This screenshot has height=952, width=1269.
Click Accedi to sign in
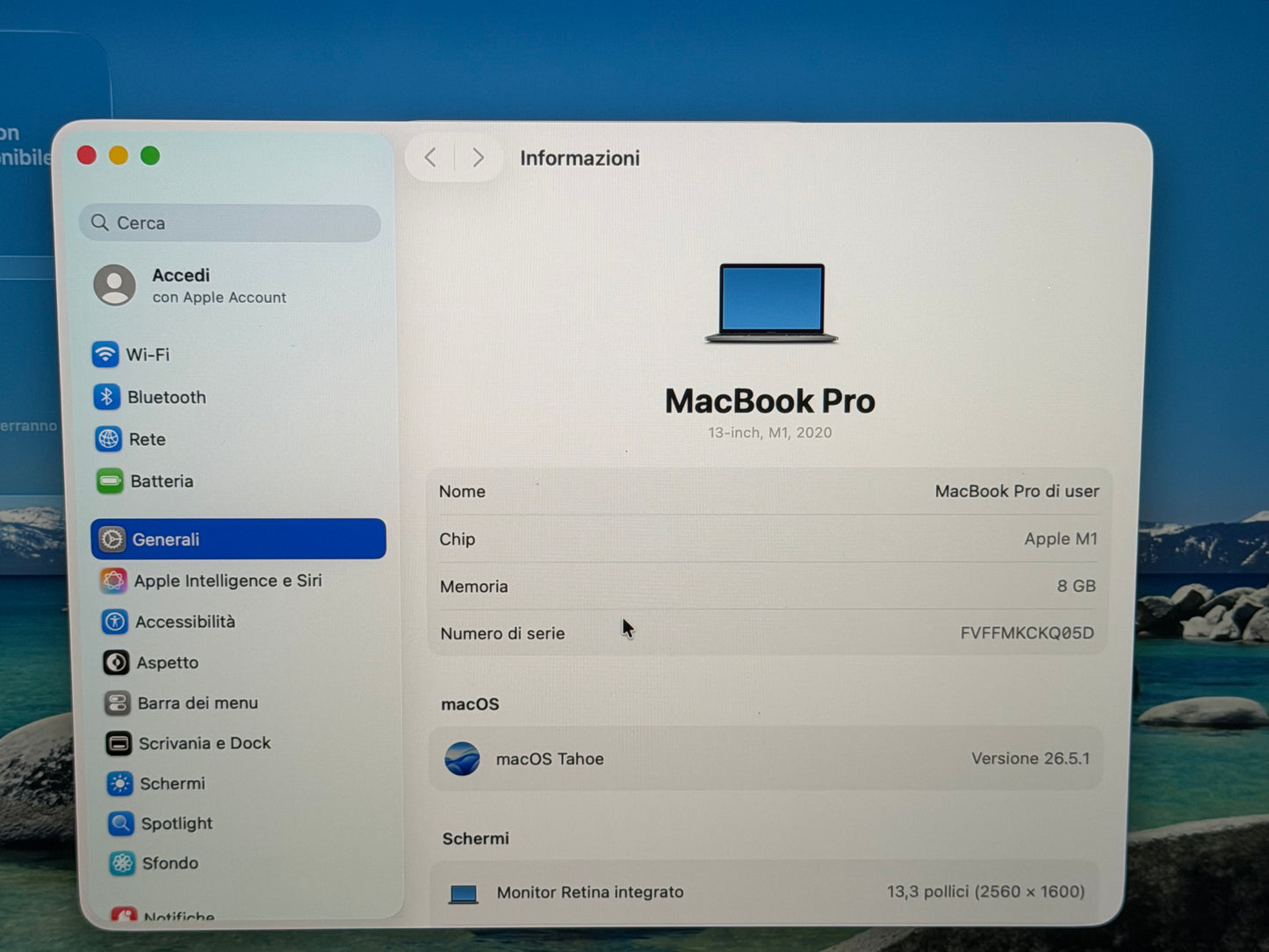coord(181,275)
